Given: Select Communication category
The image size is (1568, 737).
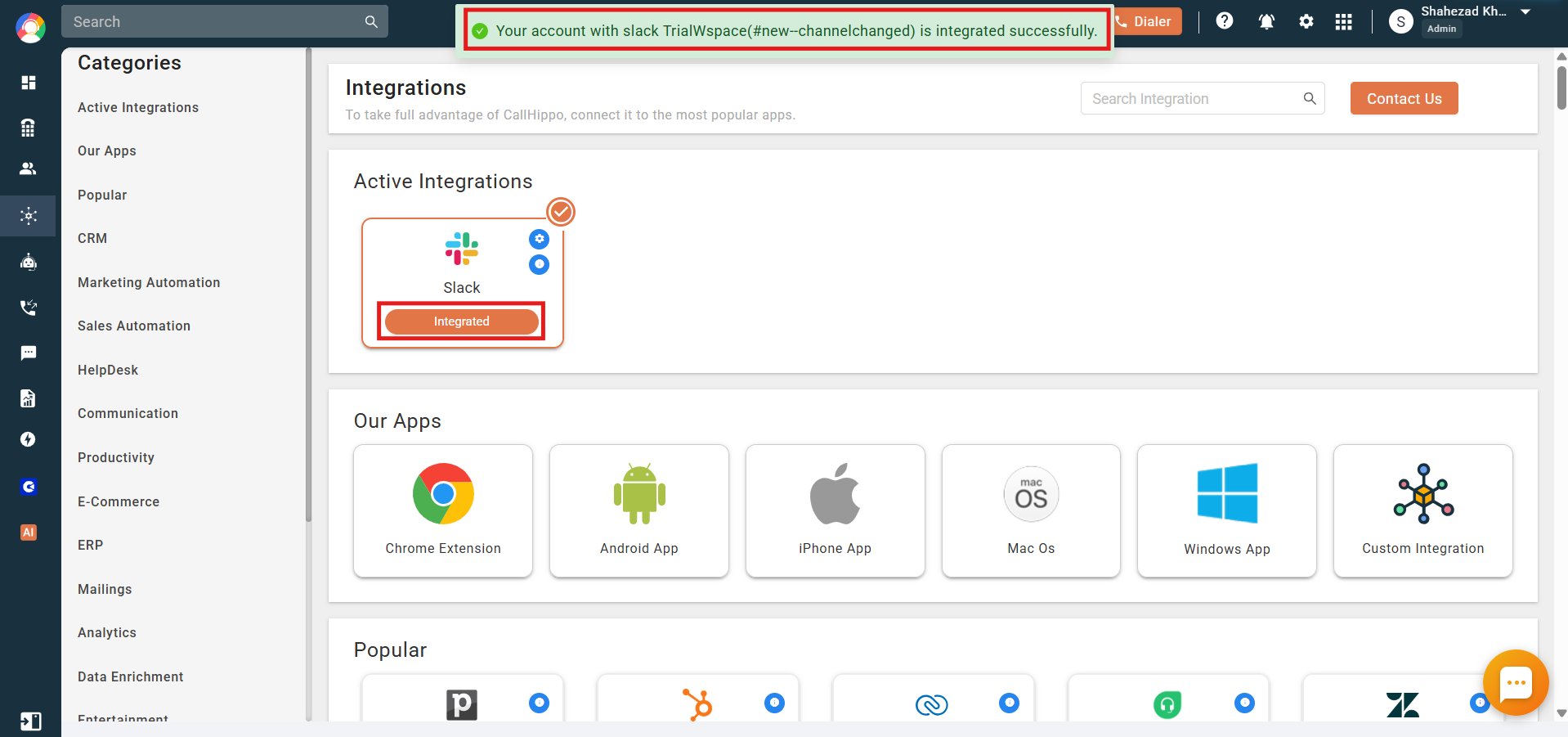Looking at the screenshot, I should [x=128, y=414].
